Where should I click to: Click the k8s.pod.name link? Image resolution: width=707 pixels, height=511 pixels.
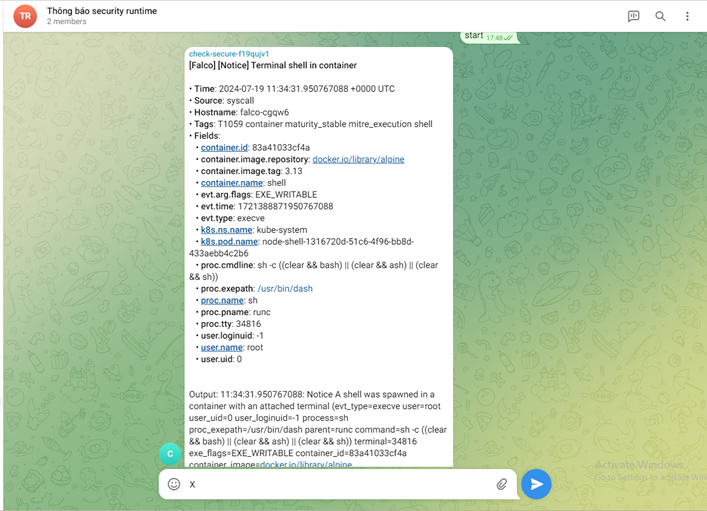coord(228,241)
